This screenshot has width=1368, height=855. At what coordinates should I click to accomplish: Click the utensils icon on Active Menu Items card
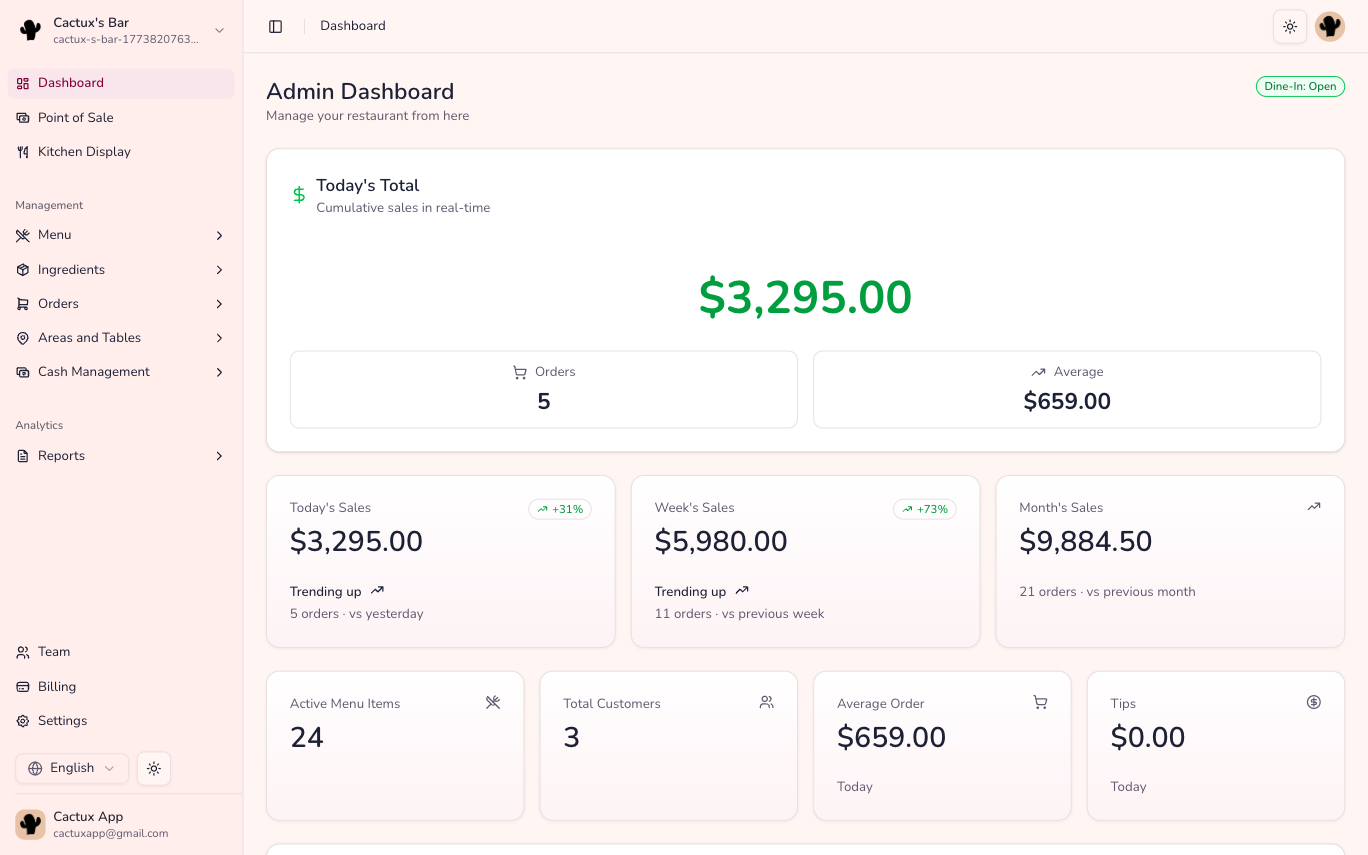pyautogui.click(x=493, y=702)
